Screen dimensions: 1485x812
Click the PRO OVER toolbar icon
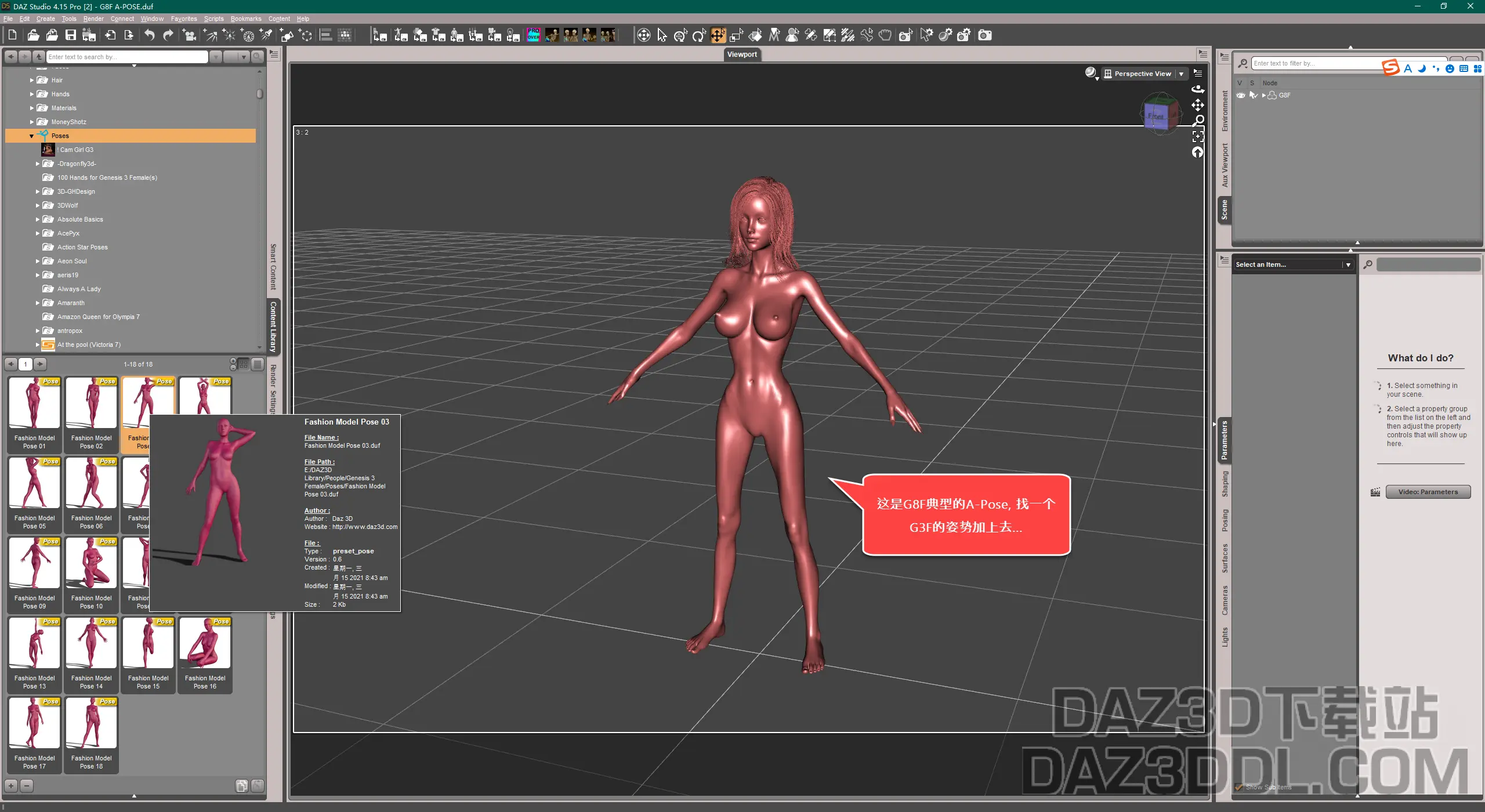click(x=533, y=35)
